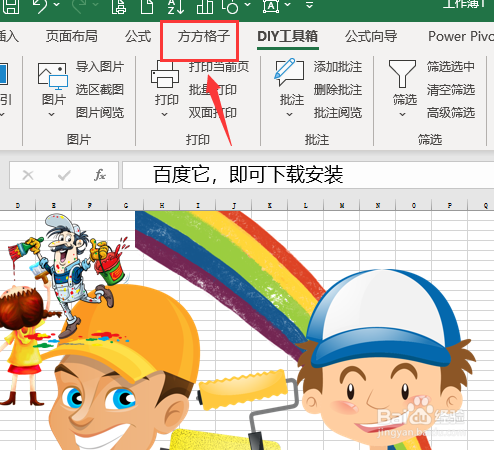Click 高级筛选 button
Image resolution: width=494 pixels, height=450 pixels.
451,113
